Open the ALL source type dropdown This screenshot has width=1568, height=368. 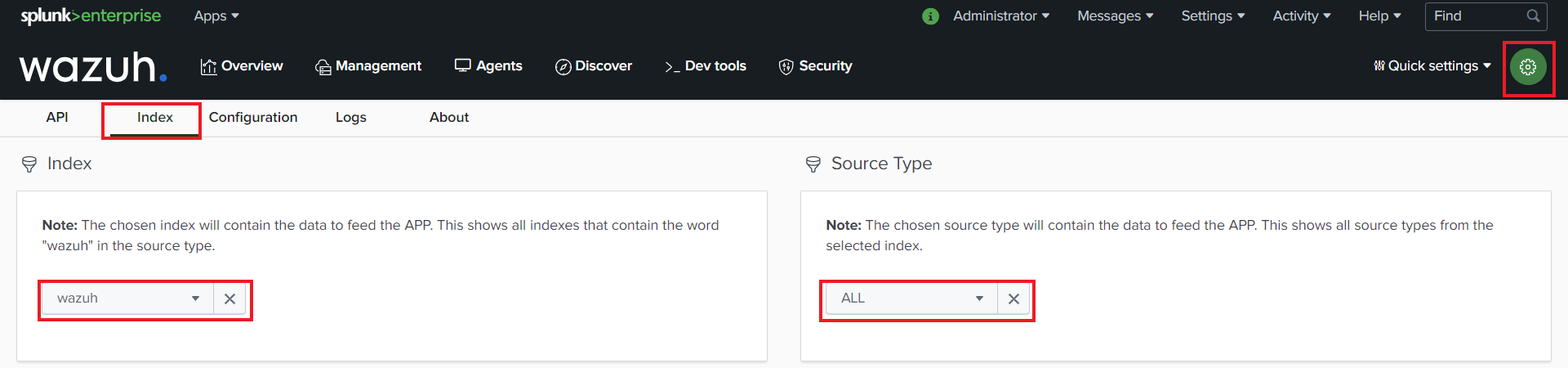point(912,298)
